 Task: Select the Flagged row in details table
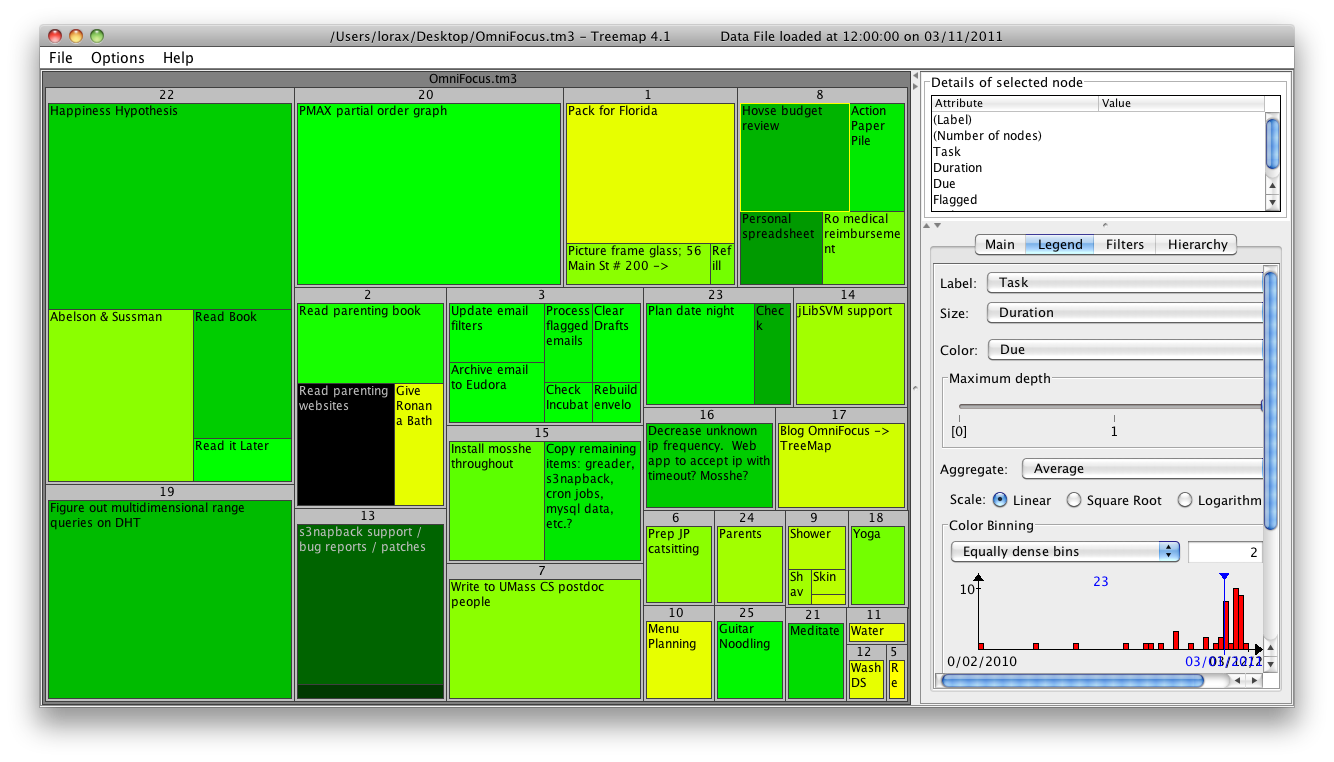click(1097, 200)
